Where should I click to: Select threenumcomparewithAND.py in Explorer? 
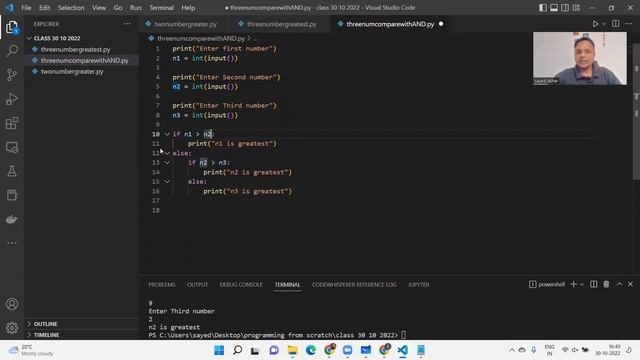pyautogui.click(x=81, y=60)
